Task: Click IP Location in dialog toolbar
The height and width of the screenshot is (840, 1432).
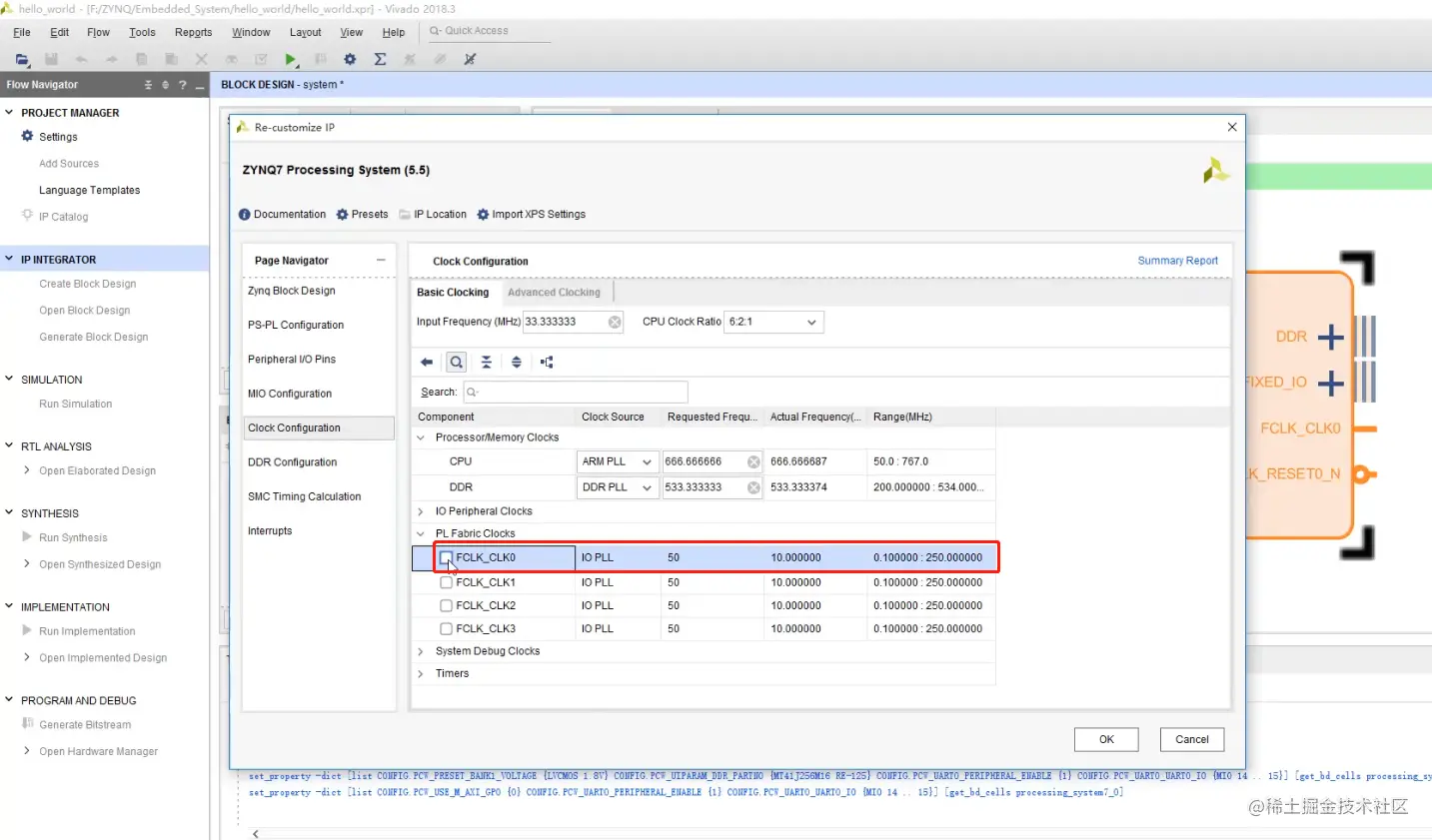Action: 433,215
